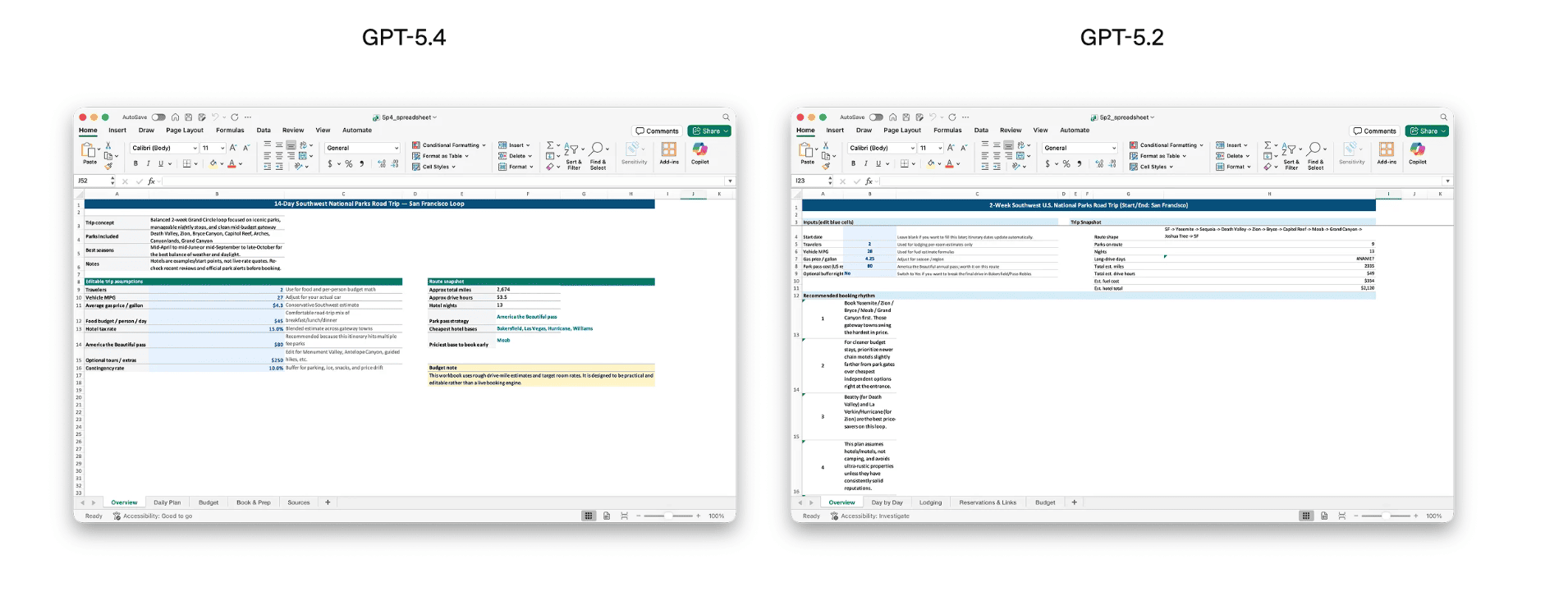Click formula bar input in 5p4_spreadsheet
The image size is (1568, 596).
coord(443,181)
